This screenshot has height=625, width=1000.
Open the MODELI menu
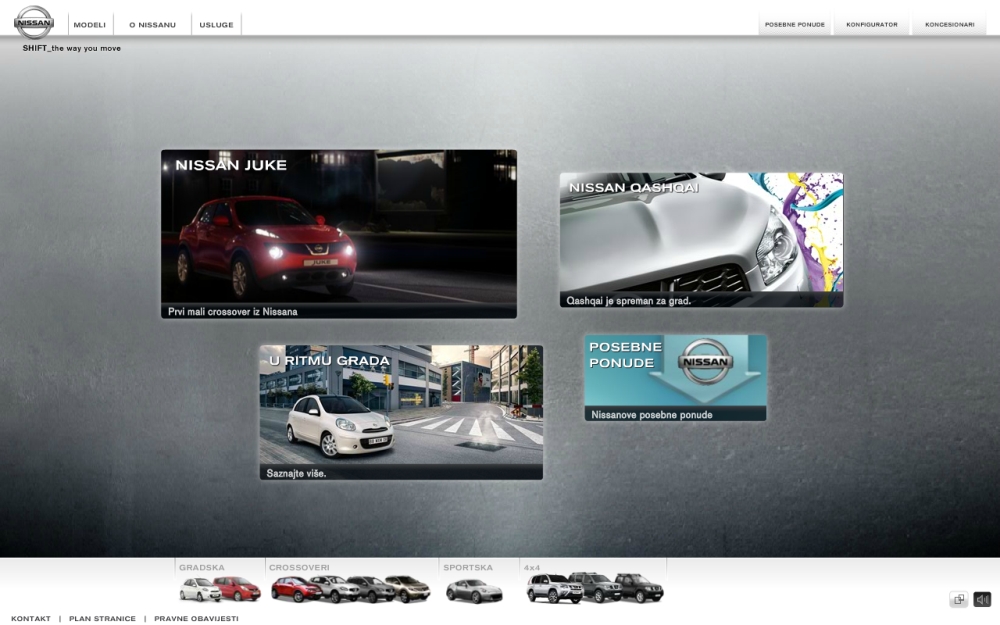(x=89, y=25)
